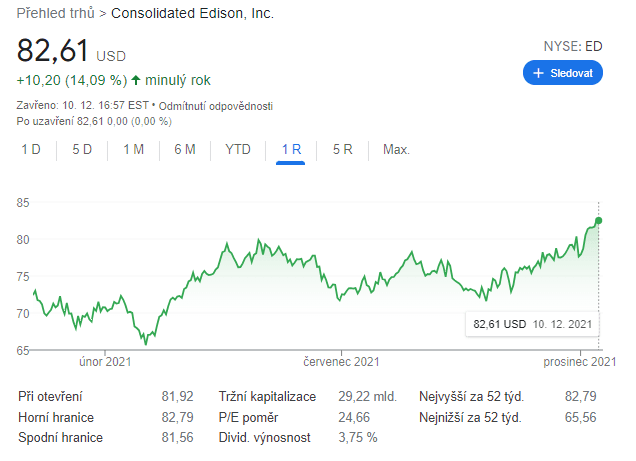636x461 pixels.
Task: Switch chart to the 5 R range
Action: click(x=342, y=150)
